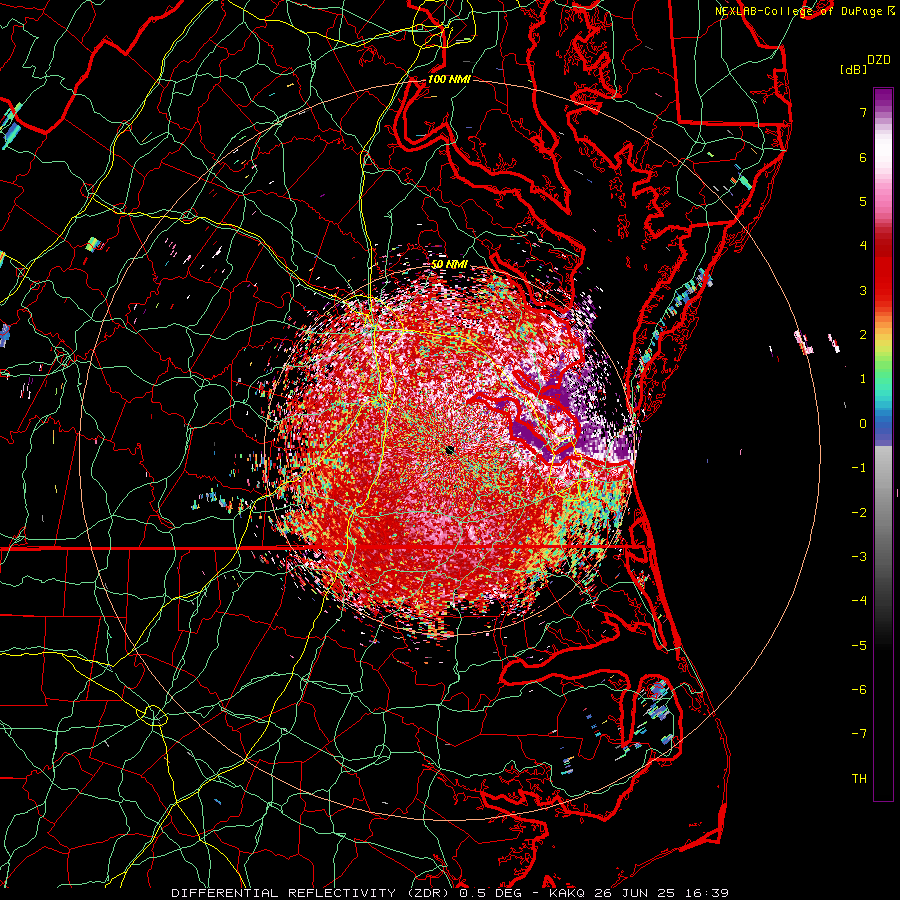Click the black radar site marker at center
The image size is (900, 900).
coord(450,451)
